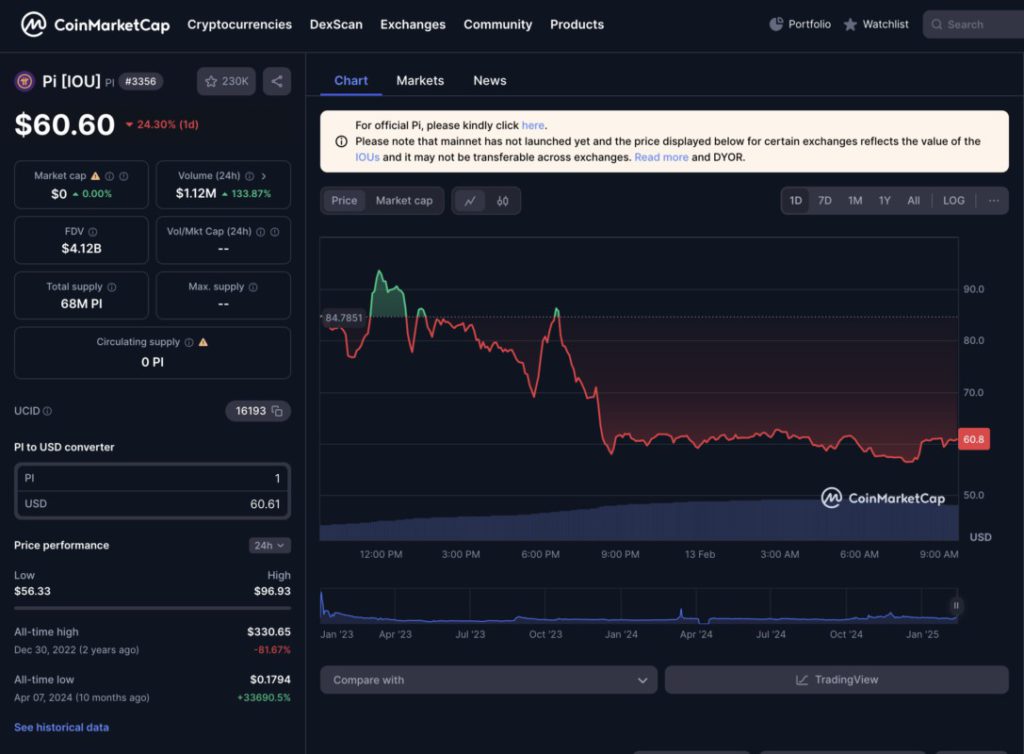The height and width of the screenshot is (754, 1024).
Task: Click the notice banner info icon
Action: pyautogui.click(x=341, y=142)
